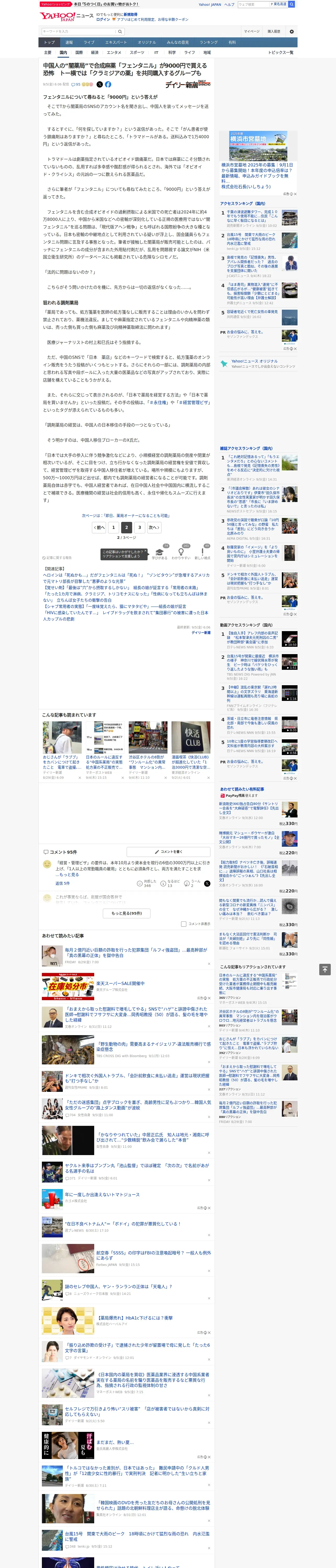Click the web search button in header
The image size is (336, 1568).
(292, 4)
